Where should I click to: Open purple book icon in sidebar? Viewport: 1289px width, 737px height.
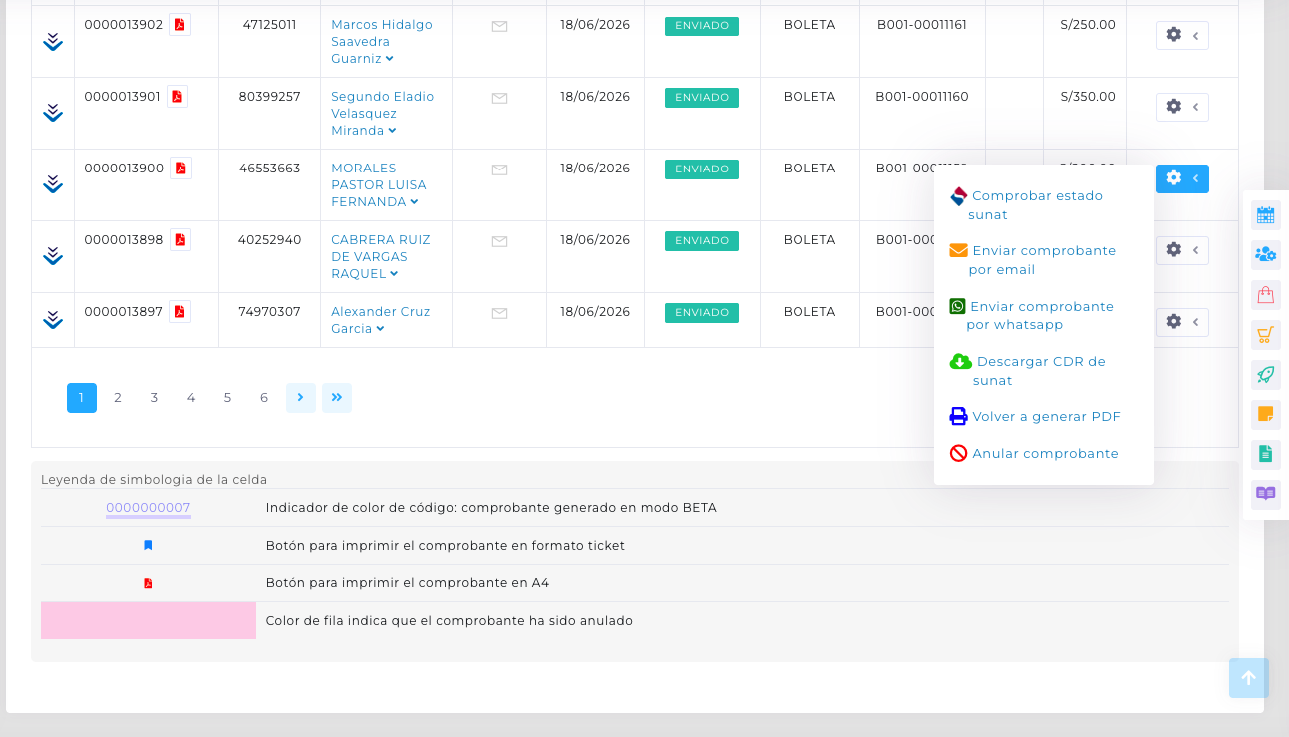pos(1266,493)
